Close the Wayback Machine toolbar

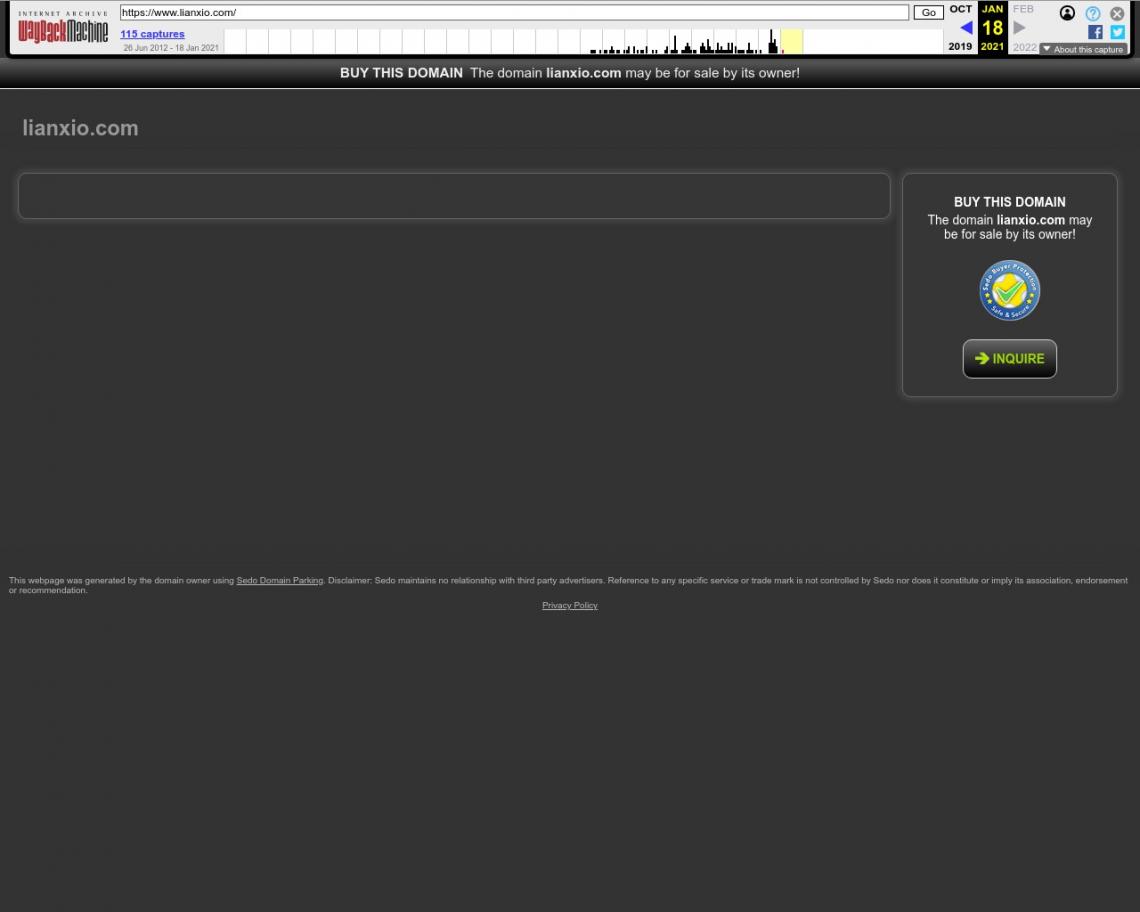(1117, 13)
